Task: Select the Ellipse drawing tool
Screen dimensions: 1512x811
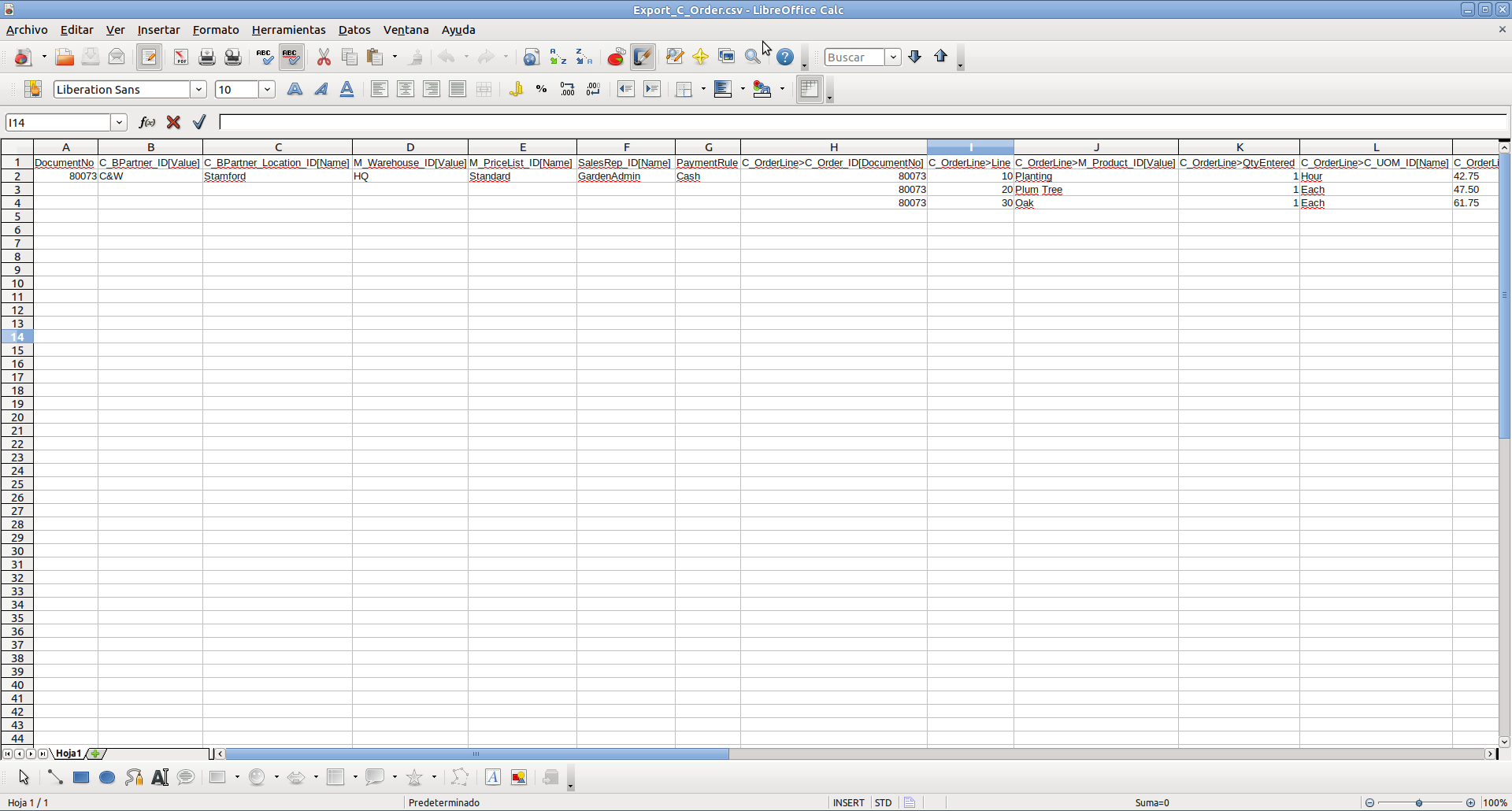Action: pyautogui.click(x=107, y=778)
